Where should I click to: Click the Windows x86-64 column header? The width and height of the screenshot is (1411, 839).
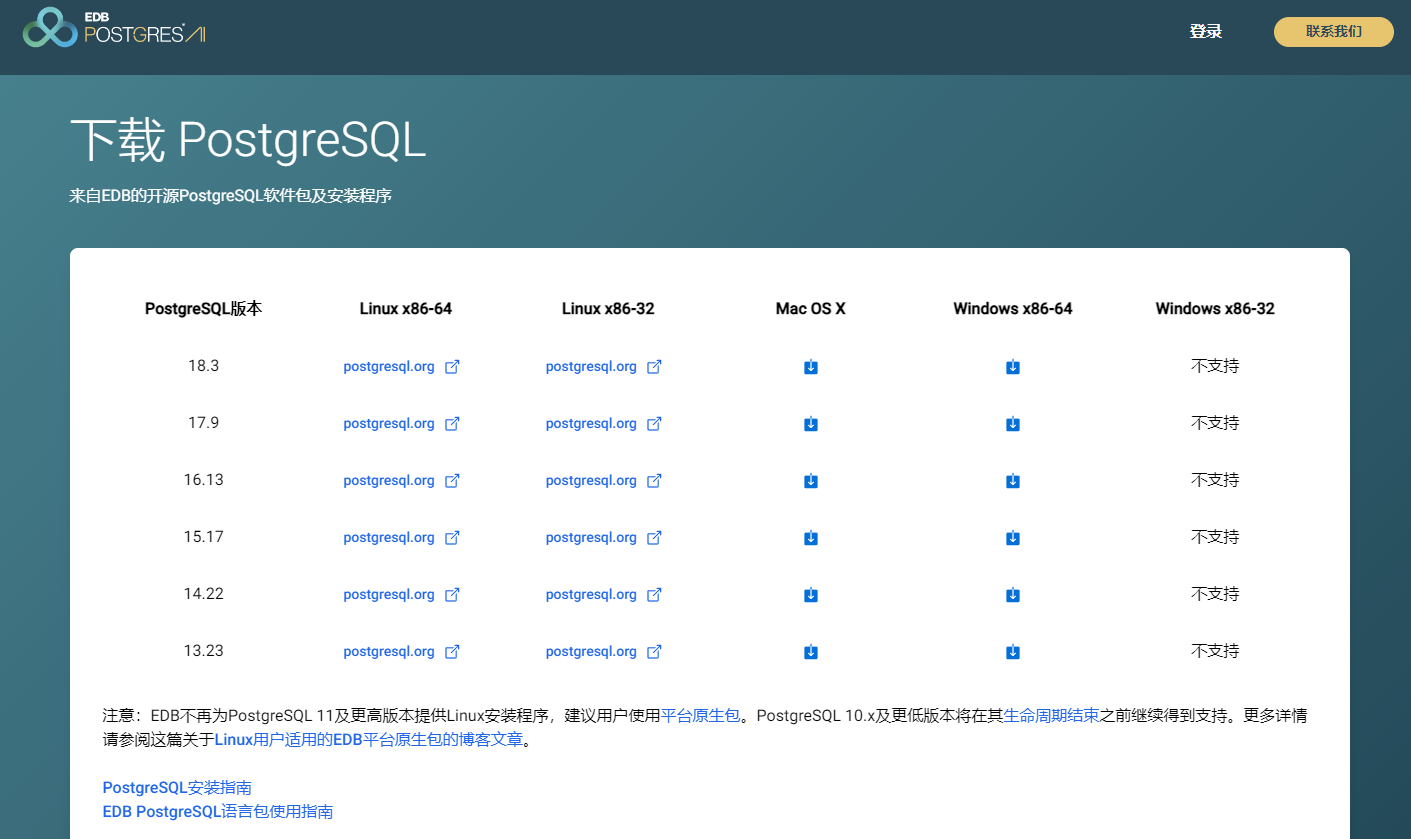(1013, 309)
